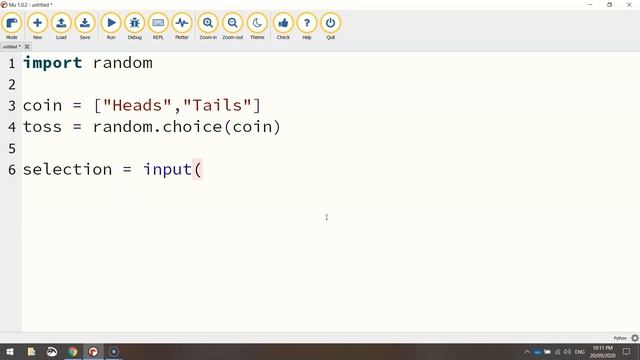
Task: Place cursor after 'input(' on line 6
Action: (x=203, y=169)
